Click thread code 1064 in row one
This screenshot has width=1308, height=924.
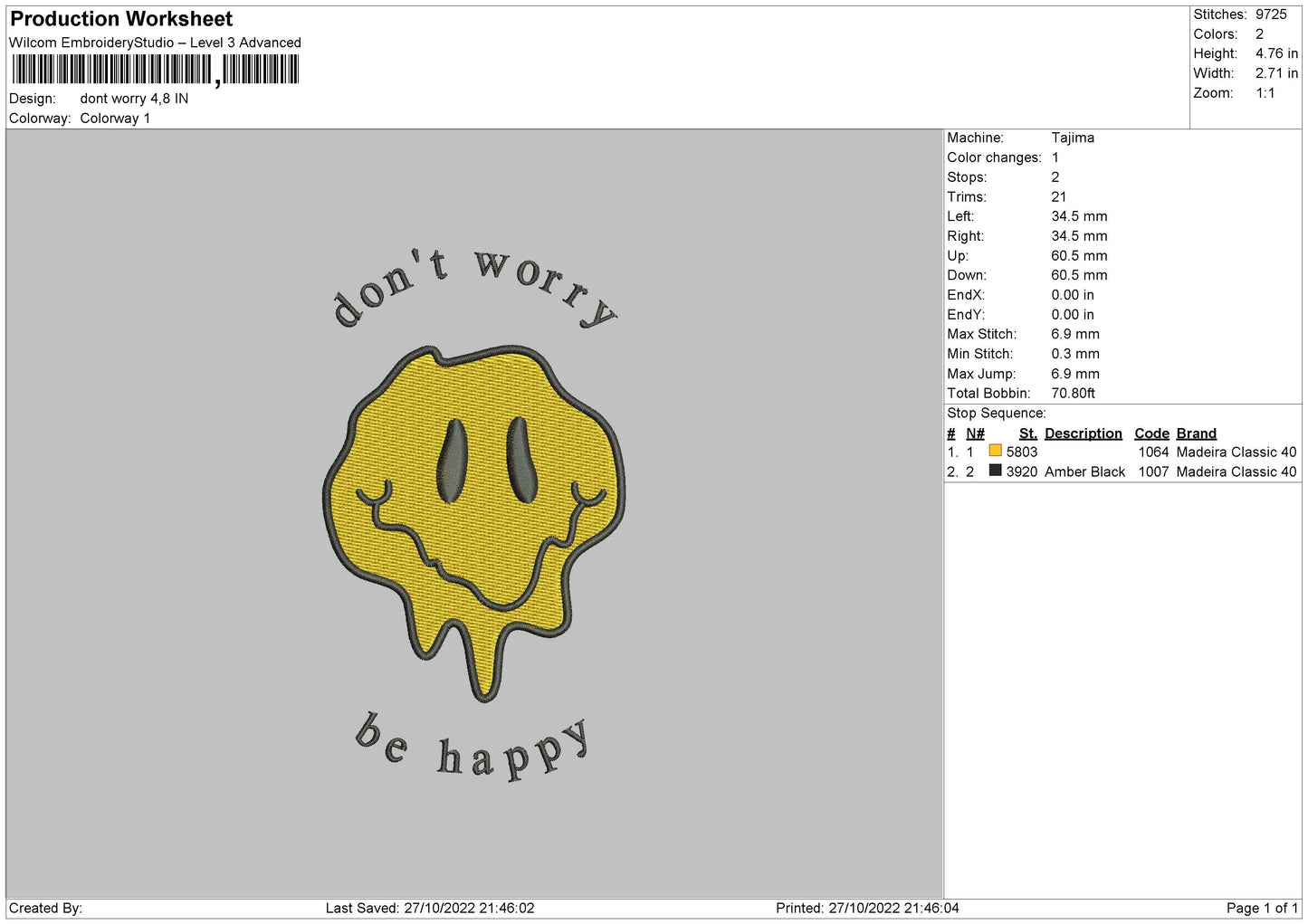(x=1154, y=452)
